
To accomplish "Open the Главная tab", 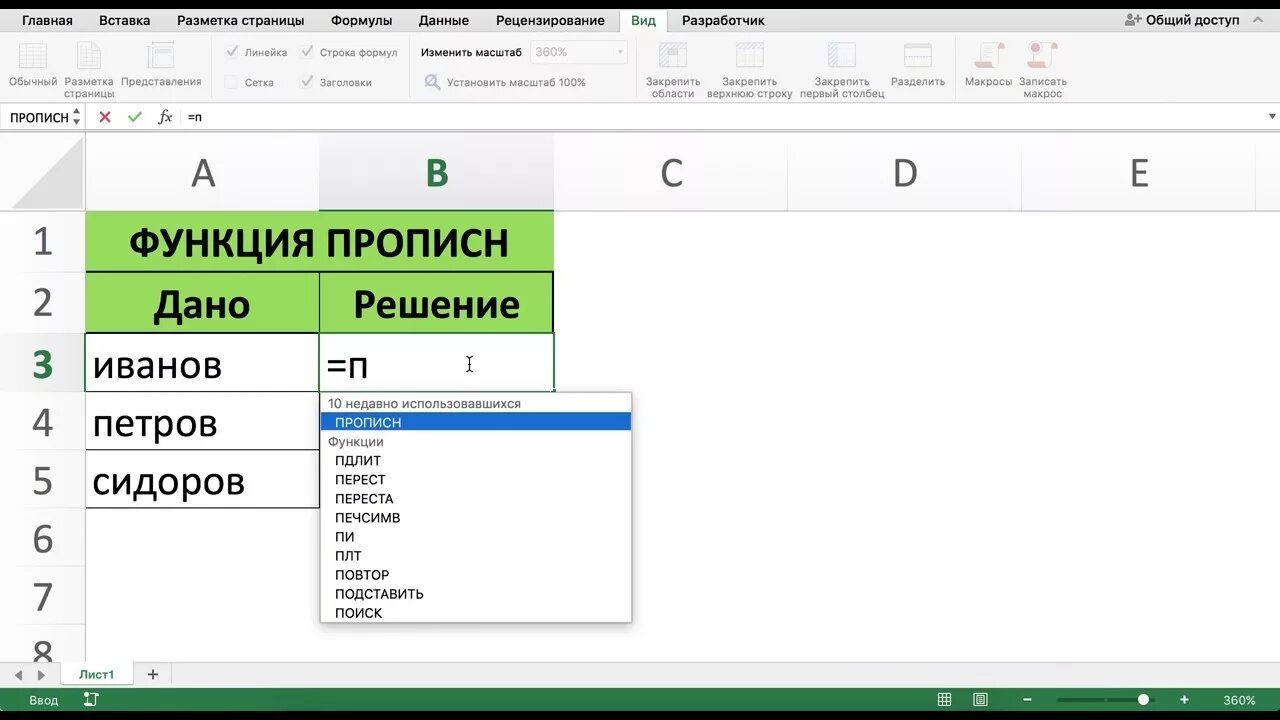I will [x=47, y=20].
